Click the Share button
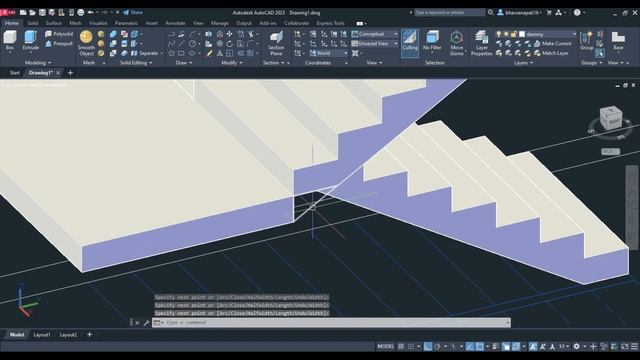 [133, 13]
